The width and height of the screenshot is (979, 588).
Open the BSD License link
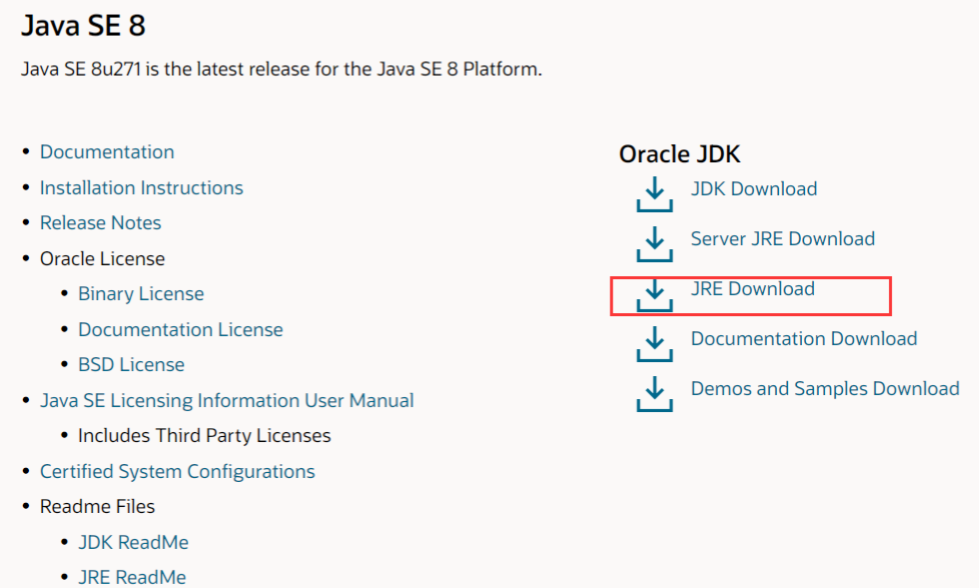coord(131,365)
